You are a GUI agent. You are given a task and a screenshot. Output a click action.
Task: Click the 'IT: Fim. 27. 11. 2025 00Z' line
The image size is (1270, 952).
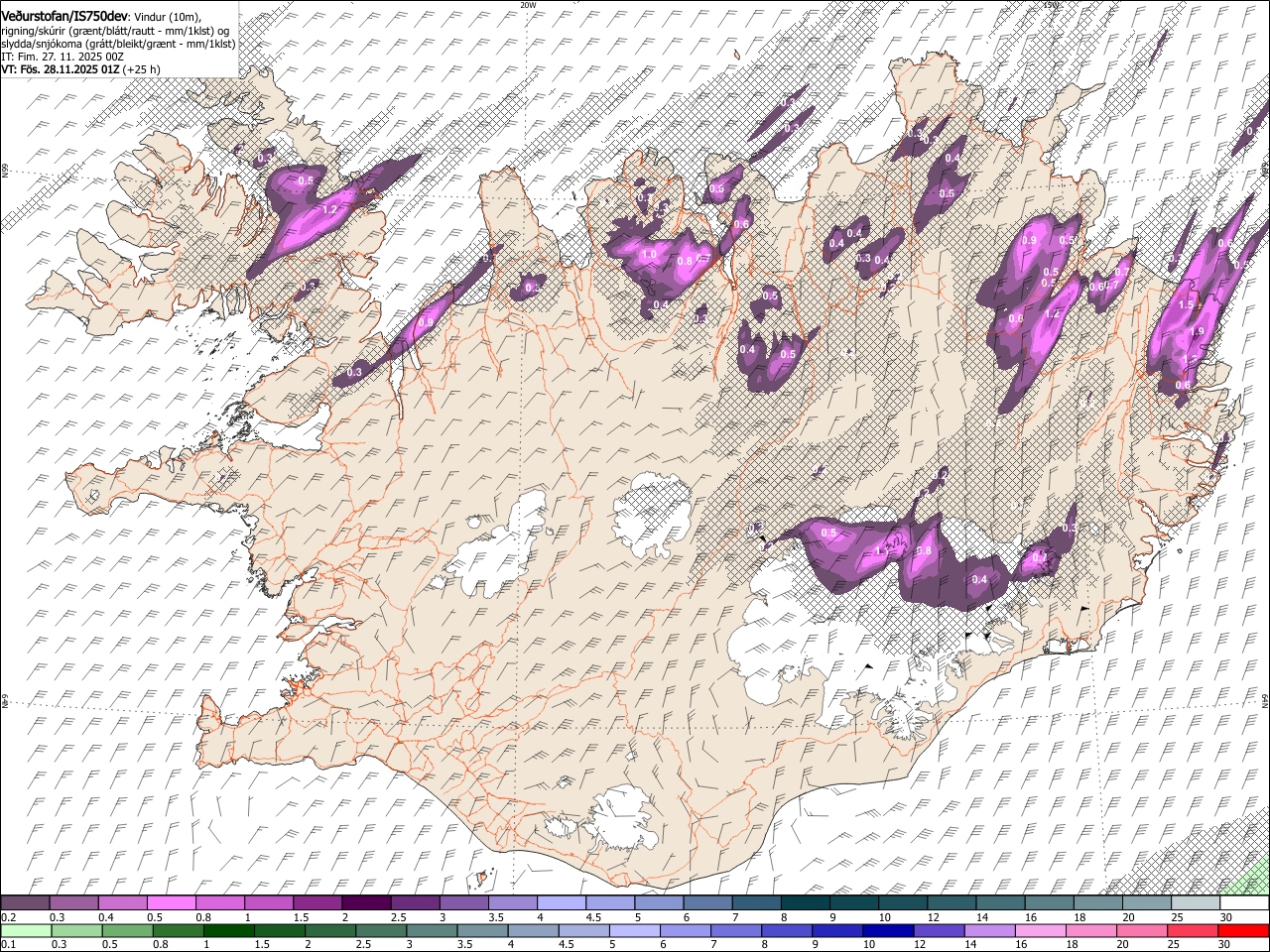pyautogui.click(x=63, y=57)
